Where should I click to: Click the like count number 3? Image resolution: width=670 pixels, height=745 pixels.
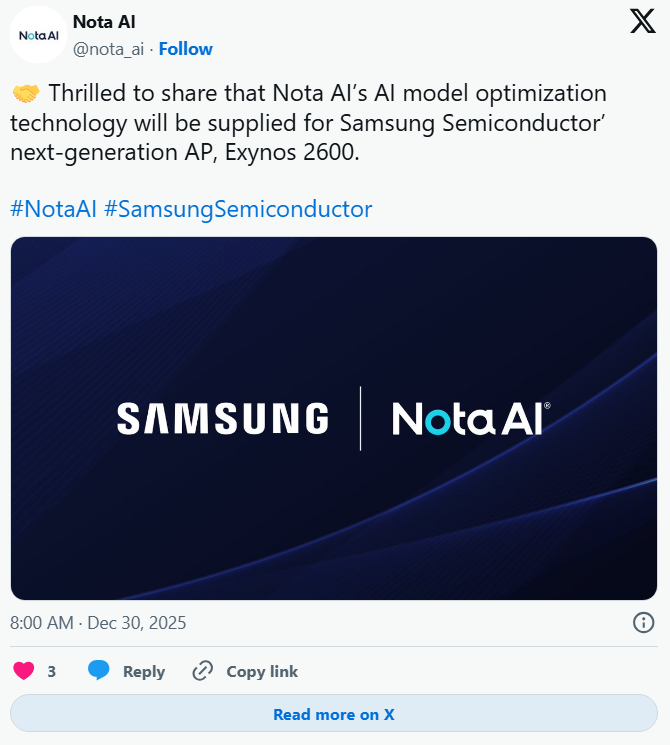click(52, 672)
